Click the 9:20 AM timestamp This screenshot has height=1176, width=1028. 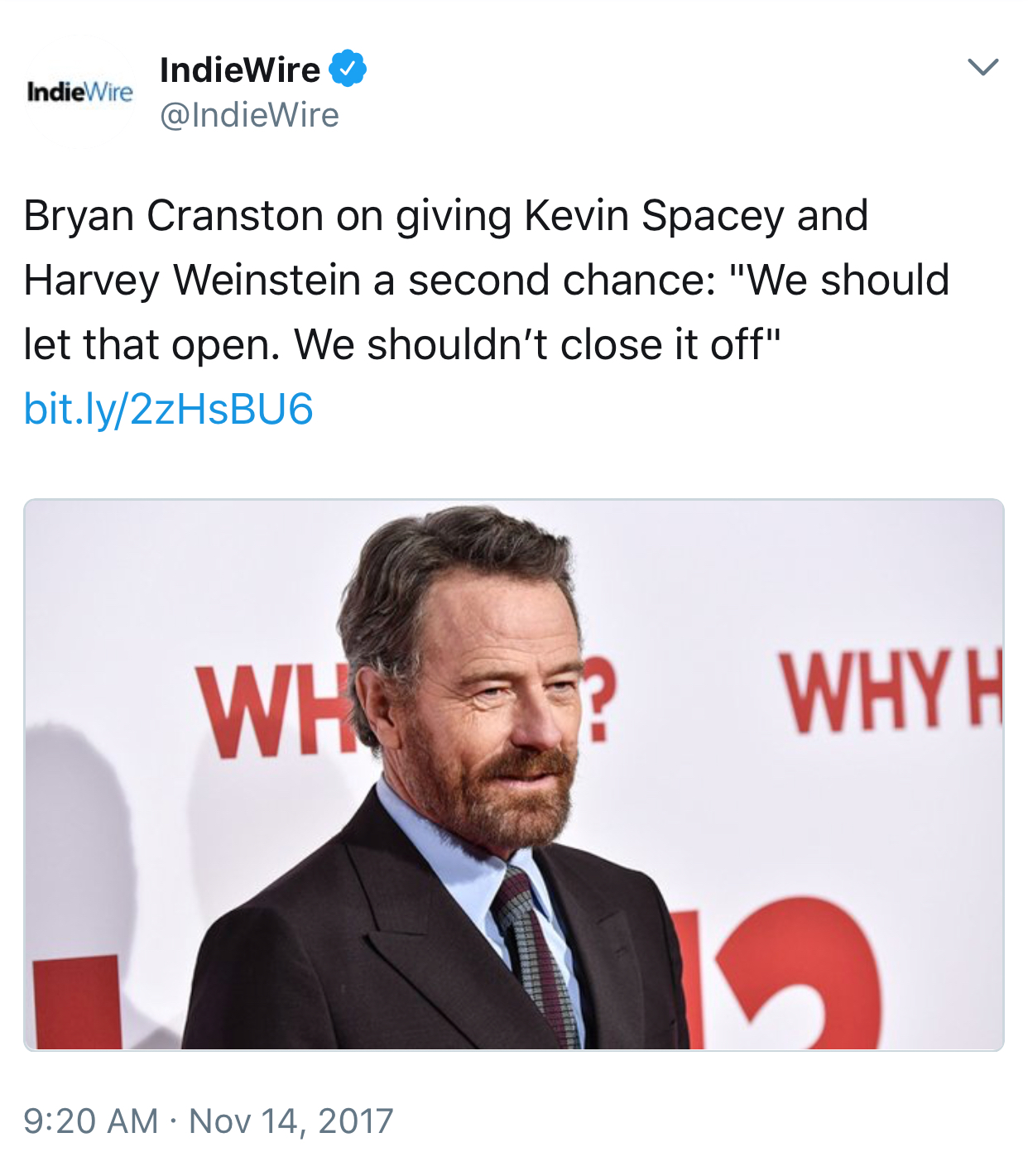(91, 1121)
